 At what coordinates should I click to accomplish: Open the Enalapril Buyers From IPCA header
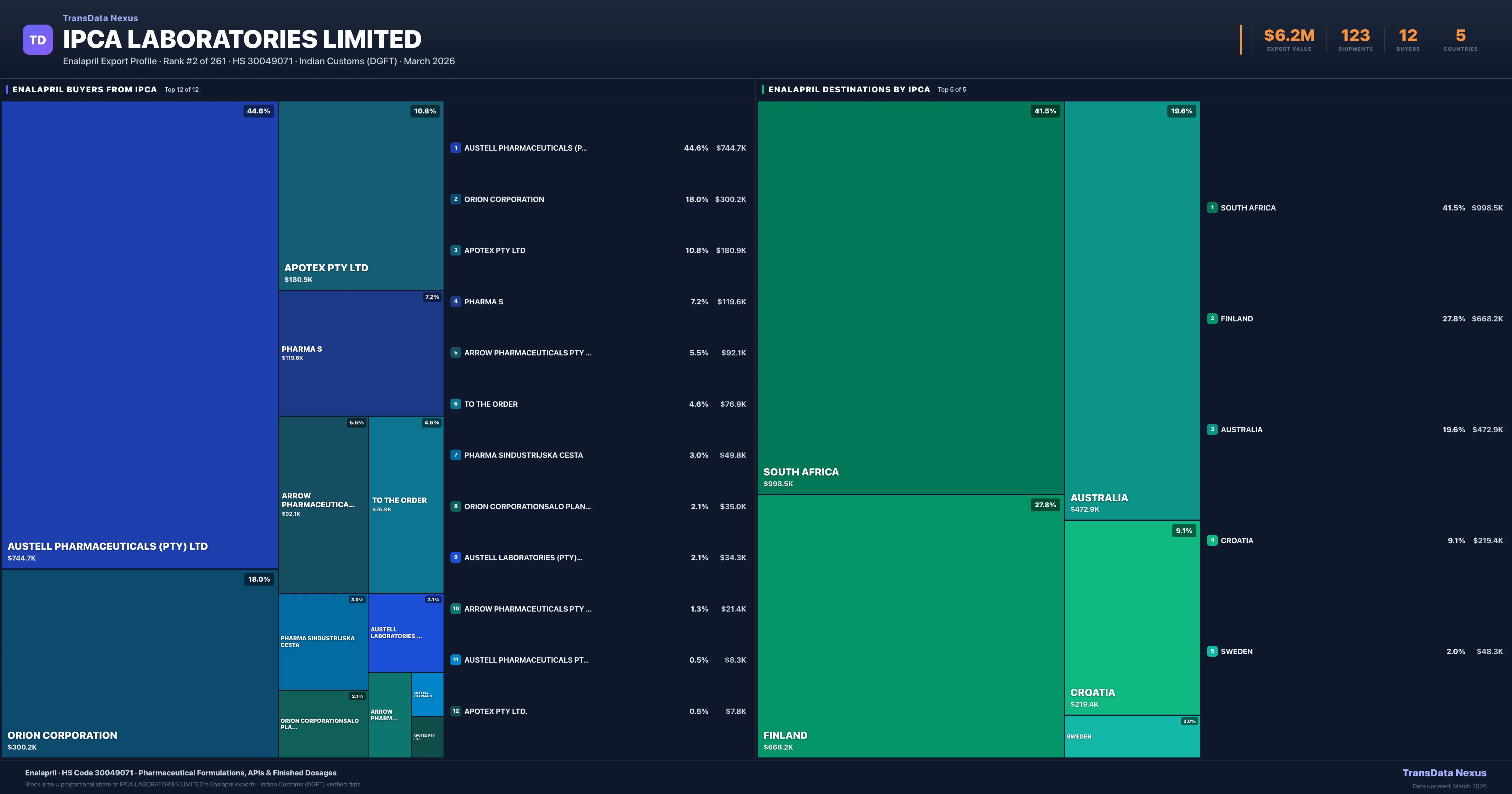84,89
